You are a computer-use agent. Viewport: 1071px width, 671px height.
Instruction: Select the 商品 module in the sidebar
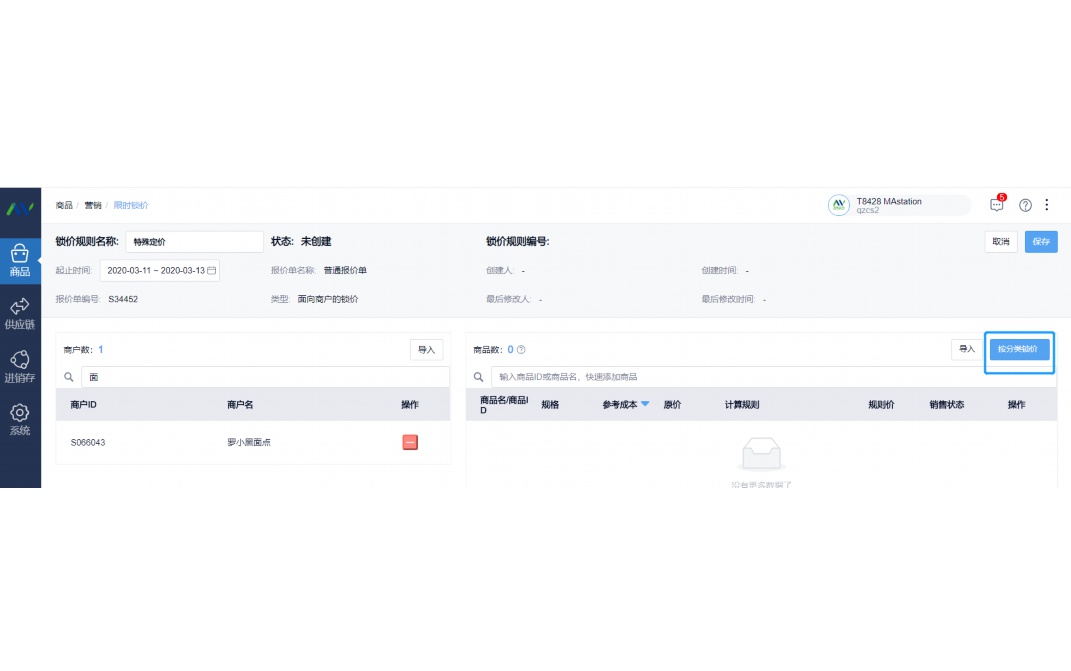20,261
